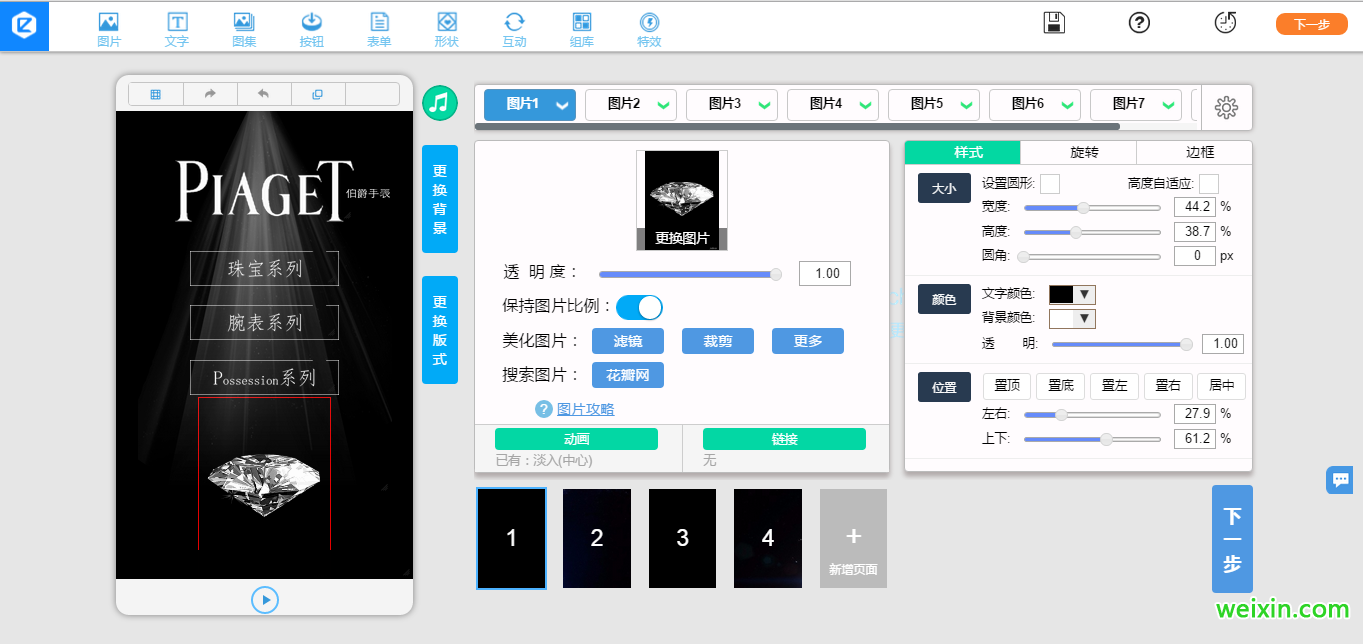Select page thumbnail 2
This screenshot has width=1363, height=644.
click(597, 538)
